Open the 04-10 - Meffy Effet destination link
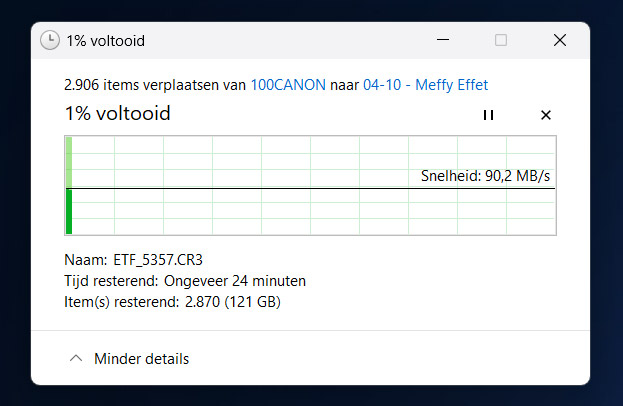The width and height of the screenshot is (623, 406). point(426,85)
